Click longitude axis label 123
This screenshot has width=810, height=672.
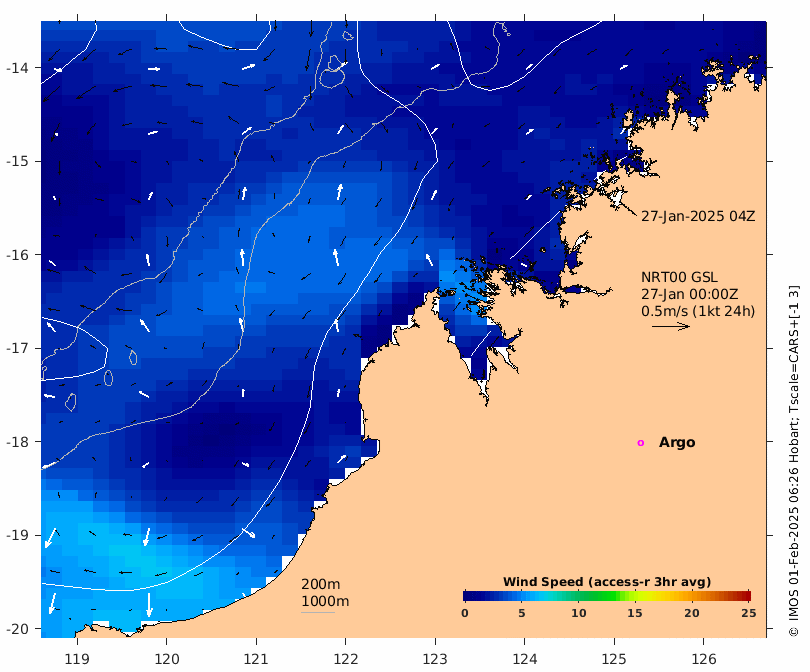pos(435,659)
